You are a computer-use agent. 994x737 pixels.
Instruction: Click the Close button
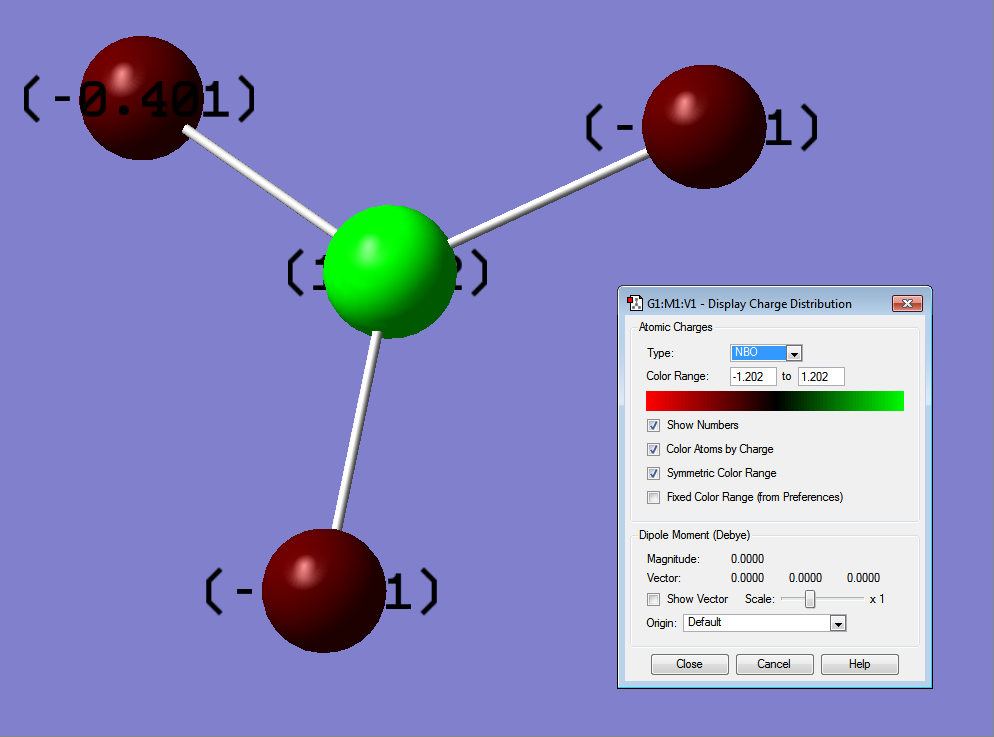coord(690,664)
